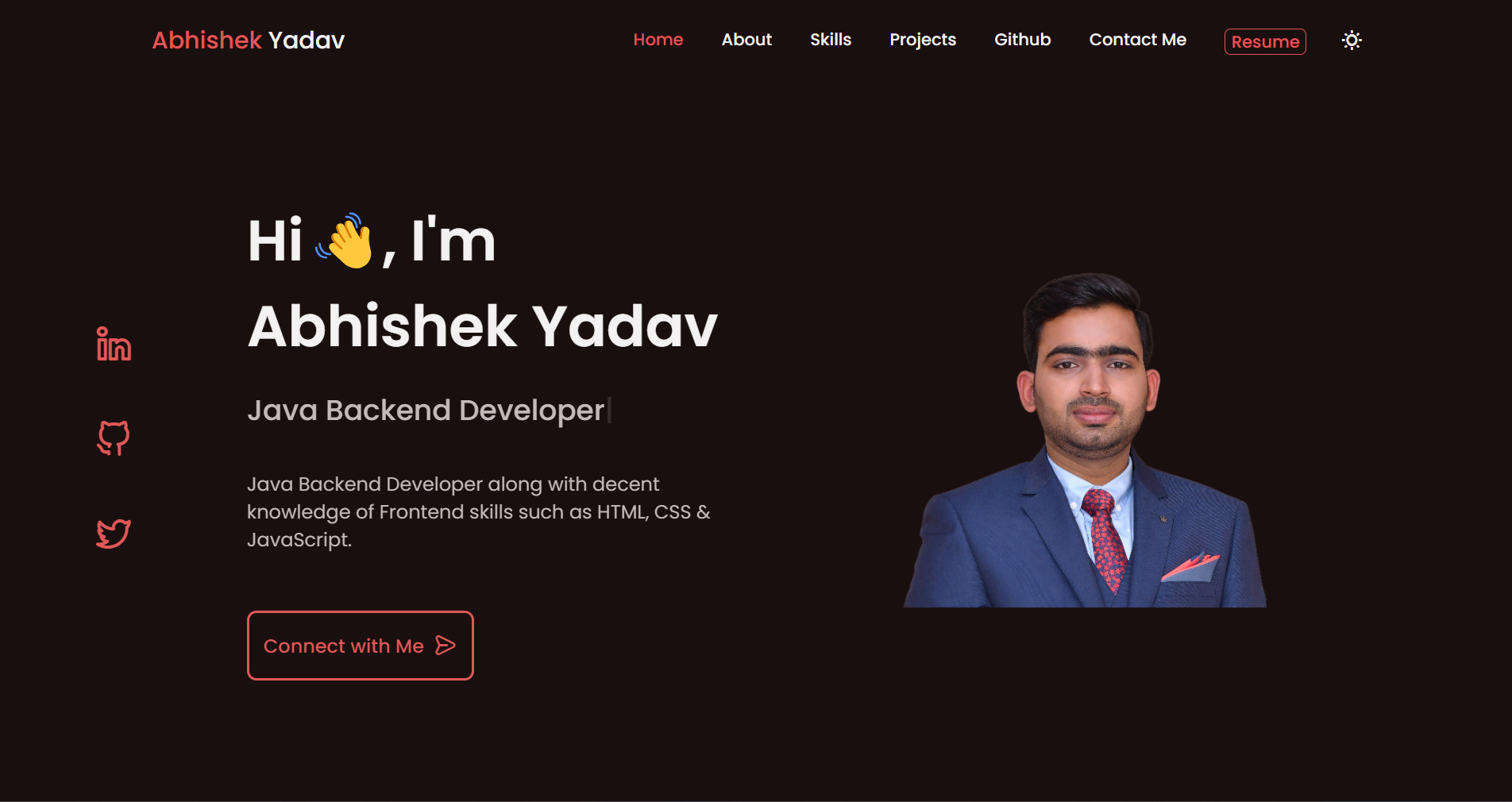Click the Java Backend Developer typing text
Viewport: 1512px width, 802px height.
pyautogui.click(x=426, y=411)
